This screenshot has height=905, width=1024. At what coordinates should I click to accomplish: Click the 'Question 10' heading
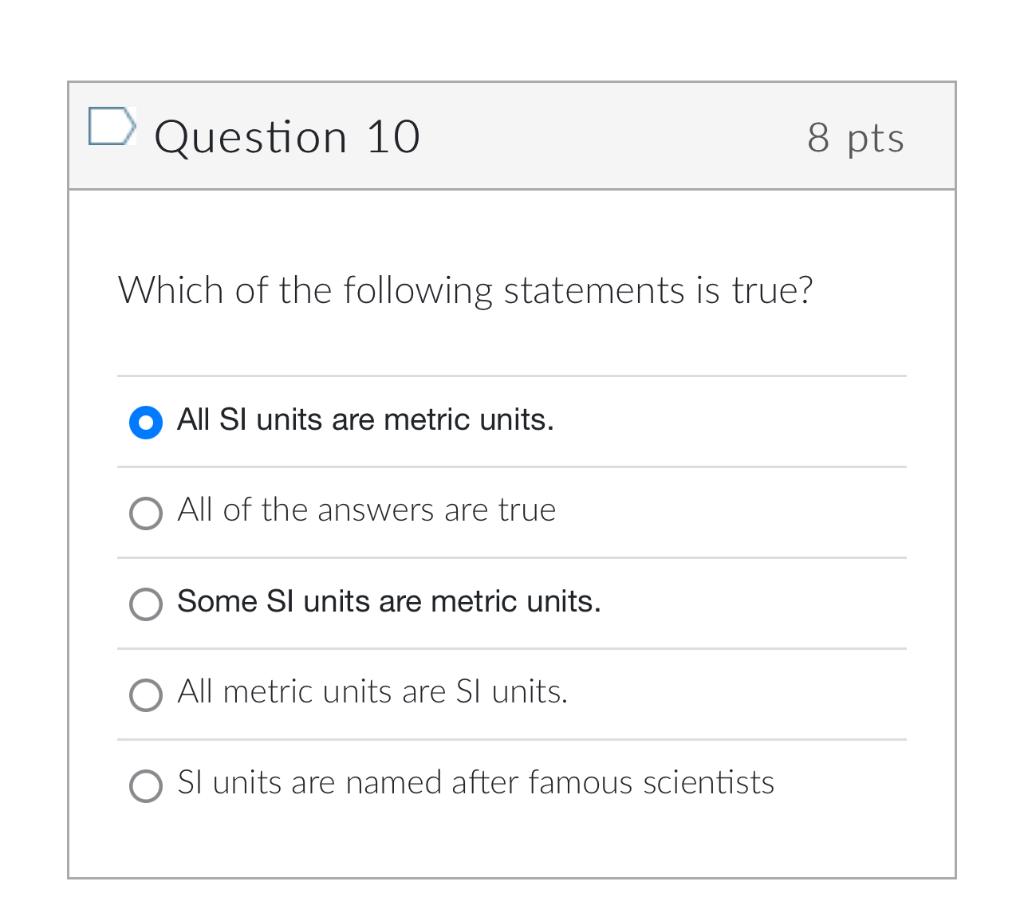[287, 138]
